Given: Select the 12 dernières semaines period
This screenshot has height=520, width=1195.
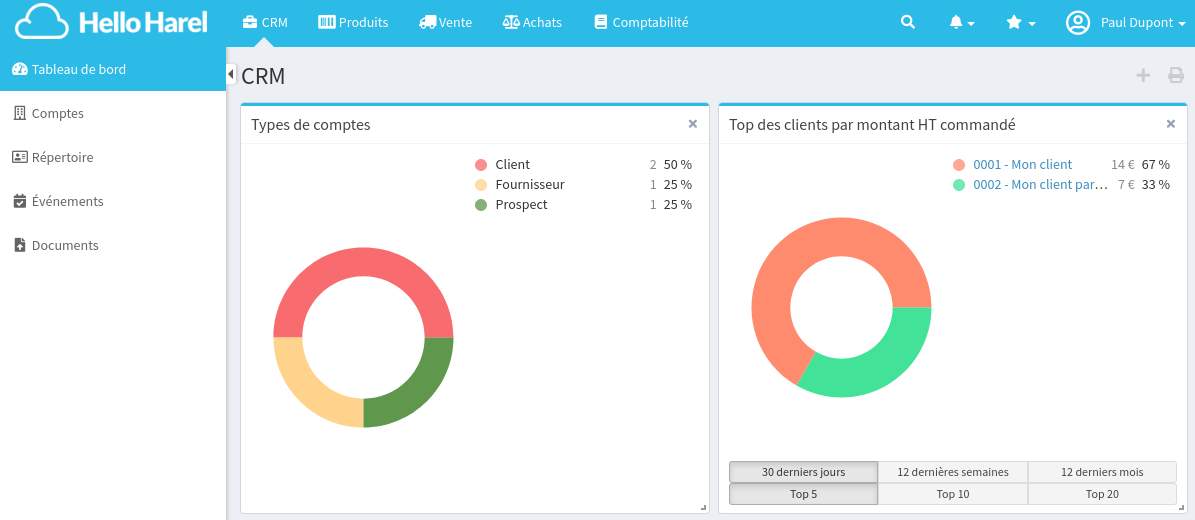Looking at the screenshot, I should pyautogui.click(x=952, y=472).
